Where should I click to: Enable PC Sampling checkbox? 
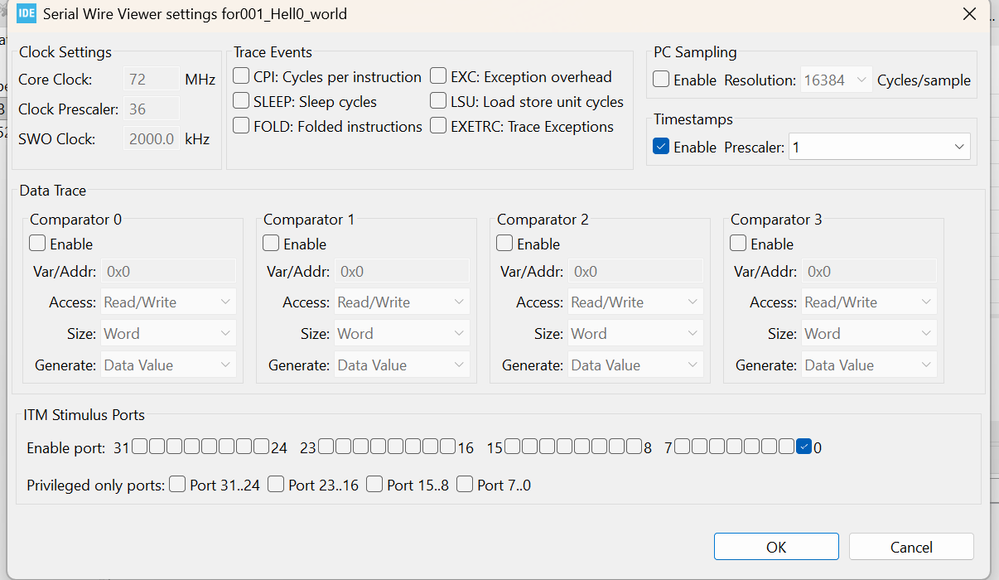[661, 80]
